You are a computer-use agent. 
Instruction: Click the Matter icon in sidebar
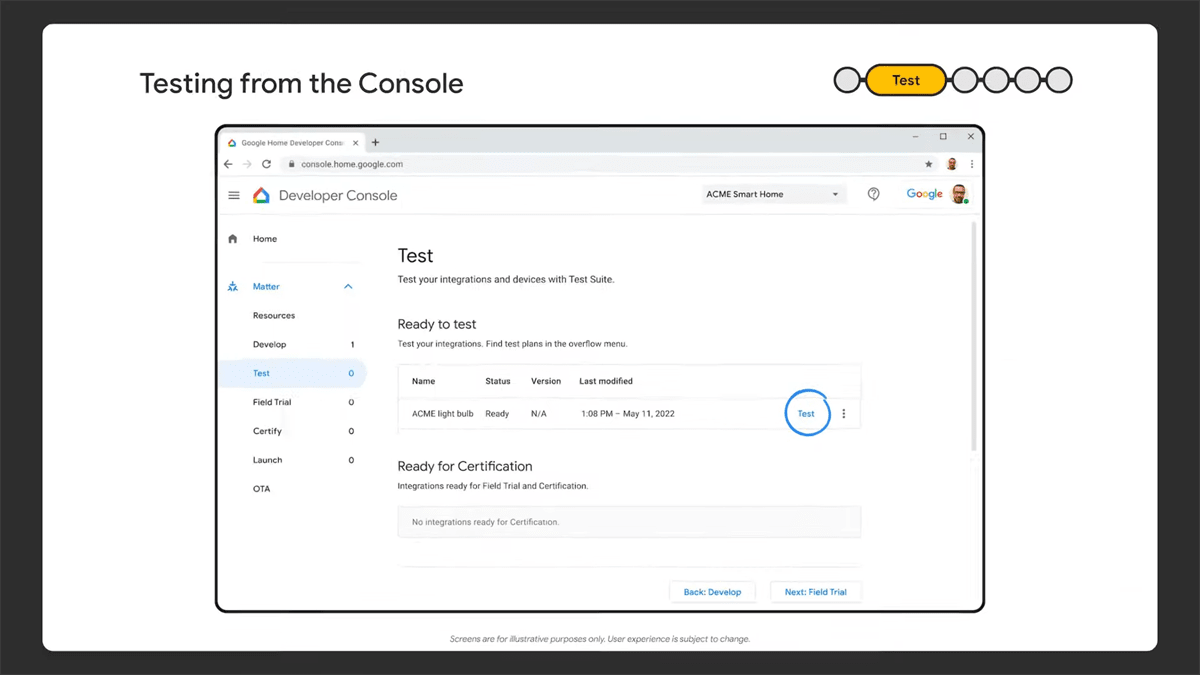[x=233, y=287]
